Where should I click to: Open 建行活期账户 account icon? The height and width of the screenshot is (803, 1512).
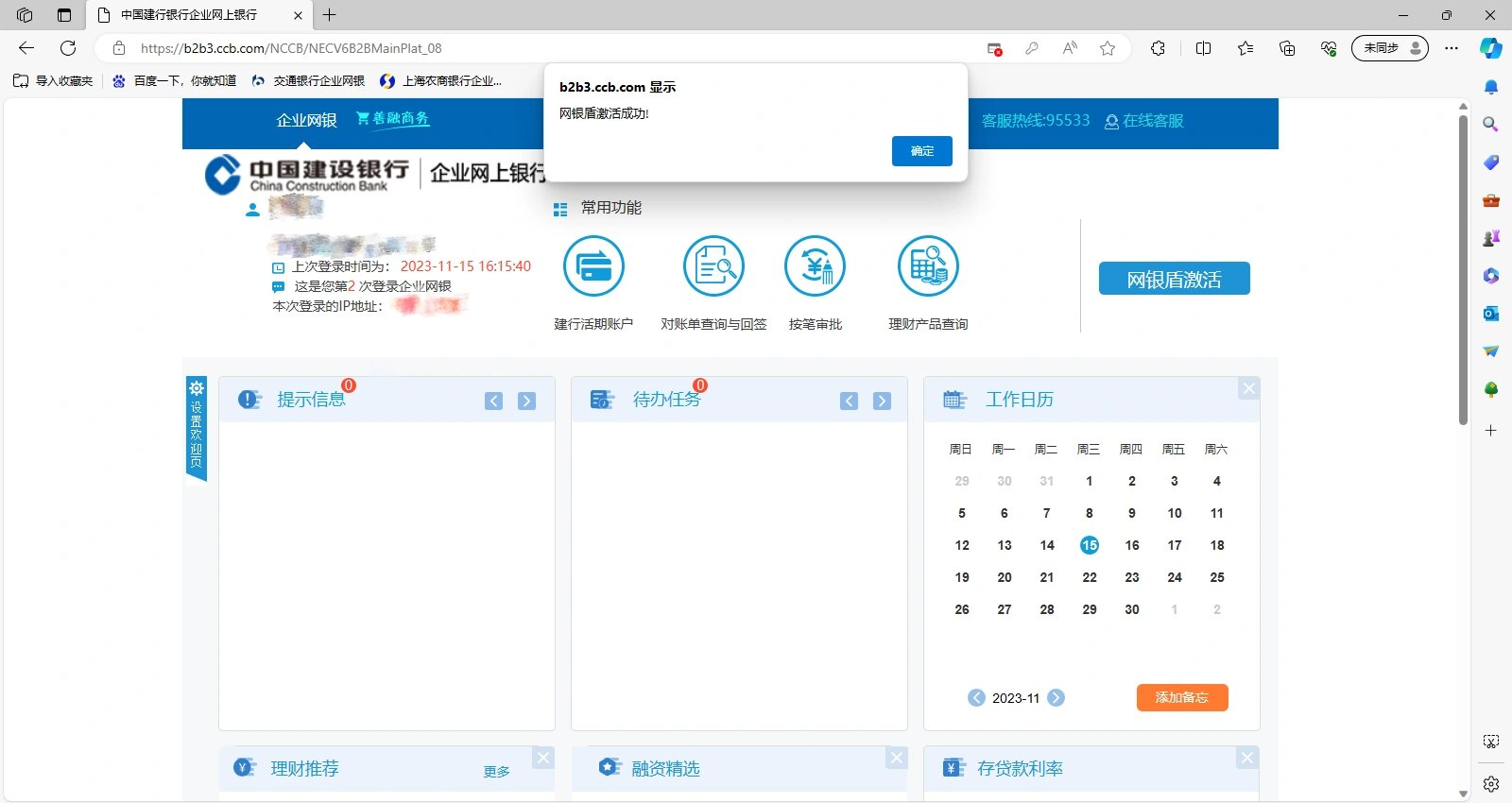click(x=593, y=266)
